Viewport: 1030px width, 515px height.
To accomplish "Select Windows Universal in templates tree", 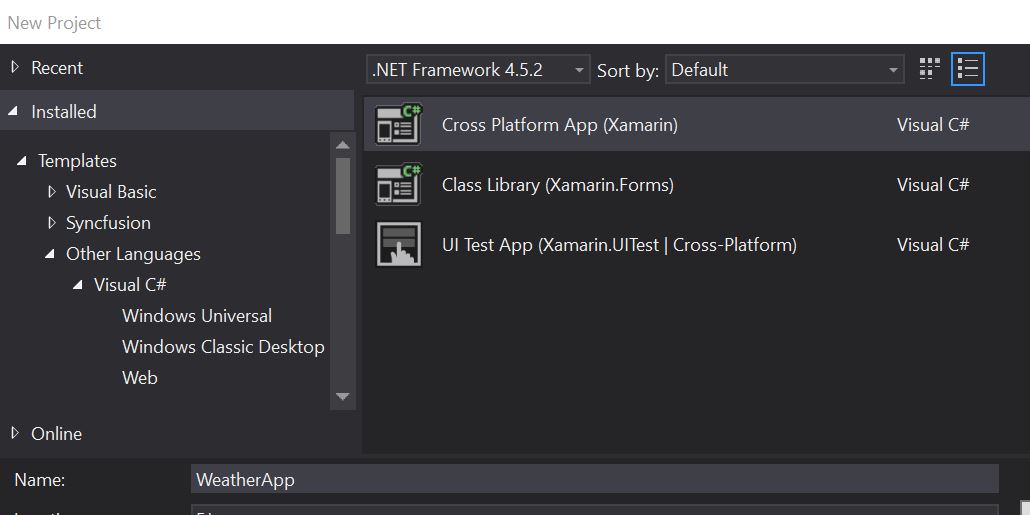I will 197,316.
